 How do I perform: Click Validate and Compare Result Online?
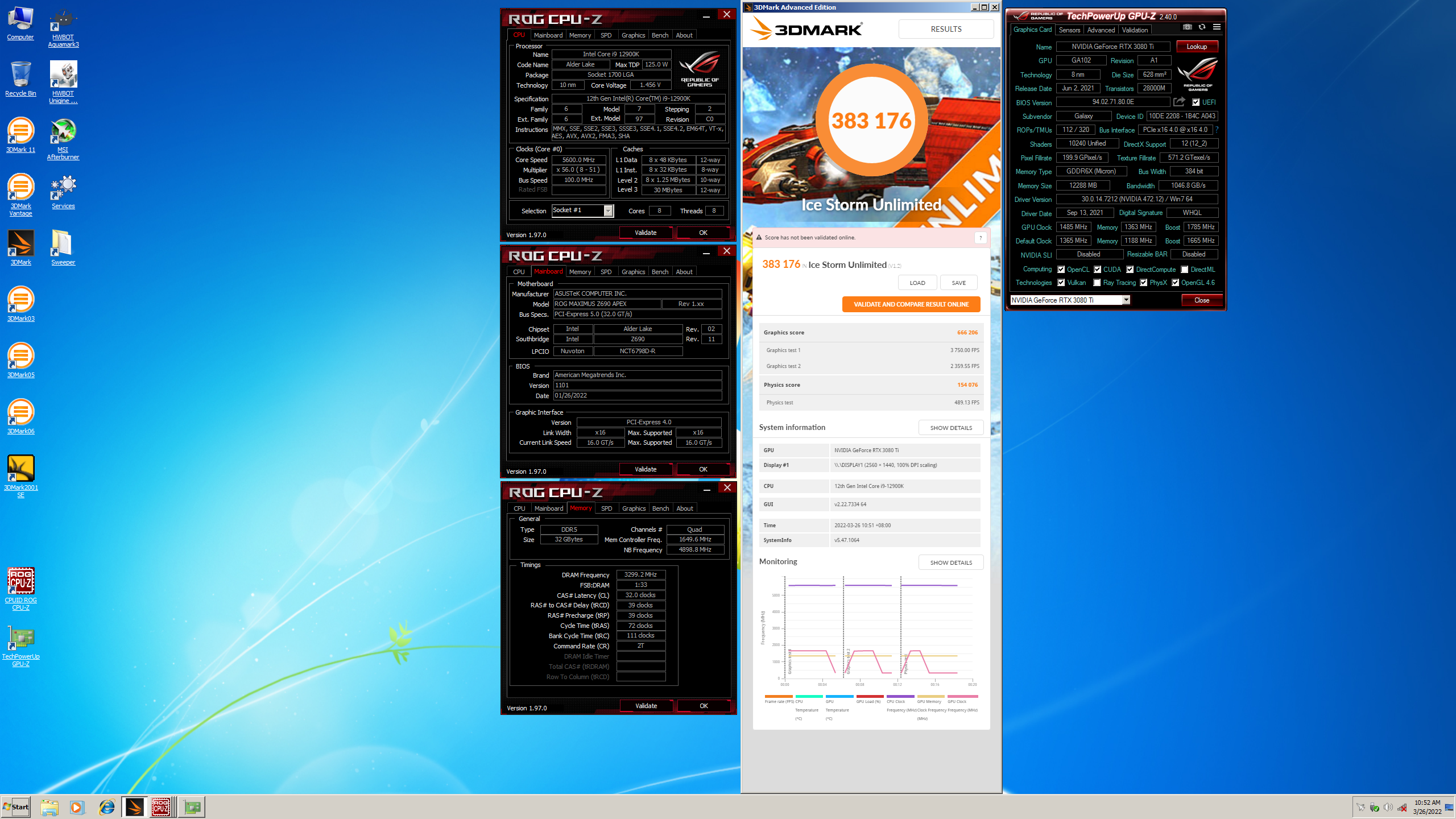911,304
